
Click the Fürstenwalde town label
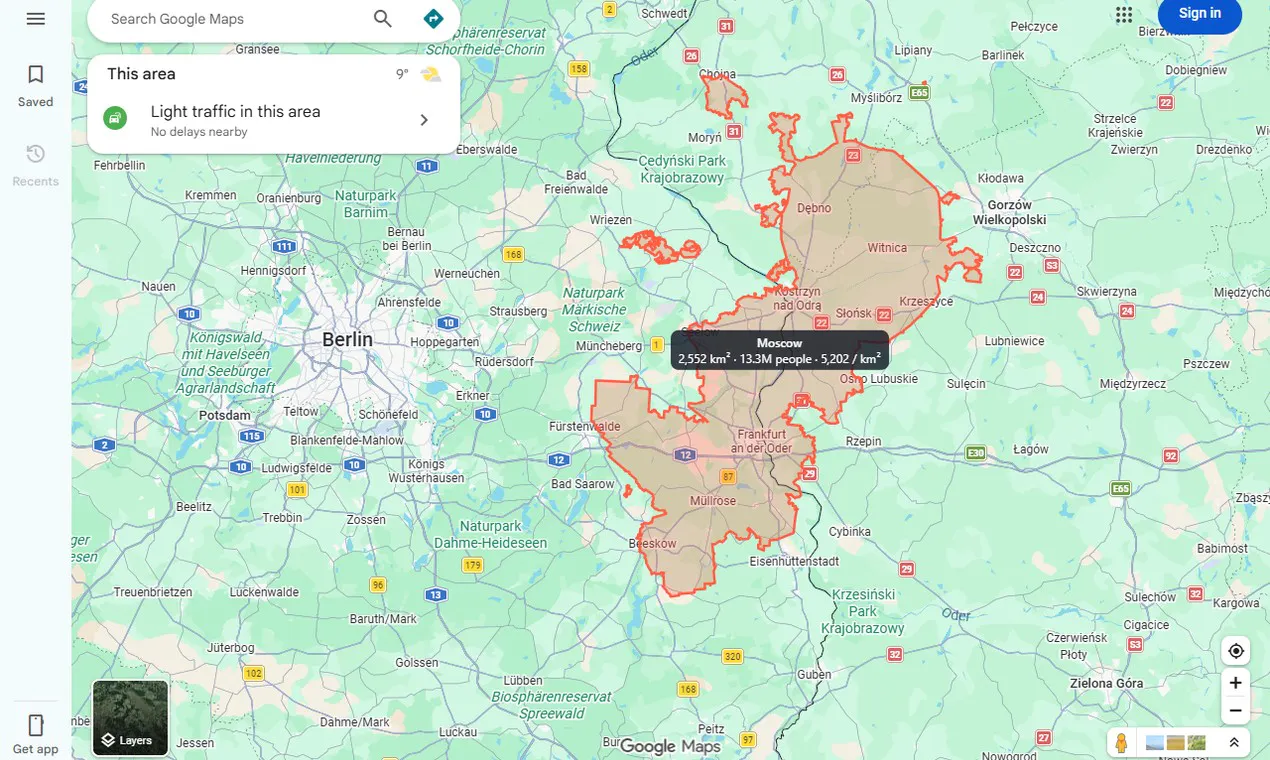(585, 427)
